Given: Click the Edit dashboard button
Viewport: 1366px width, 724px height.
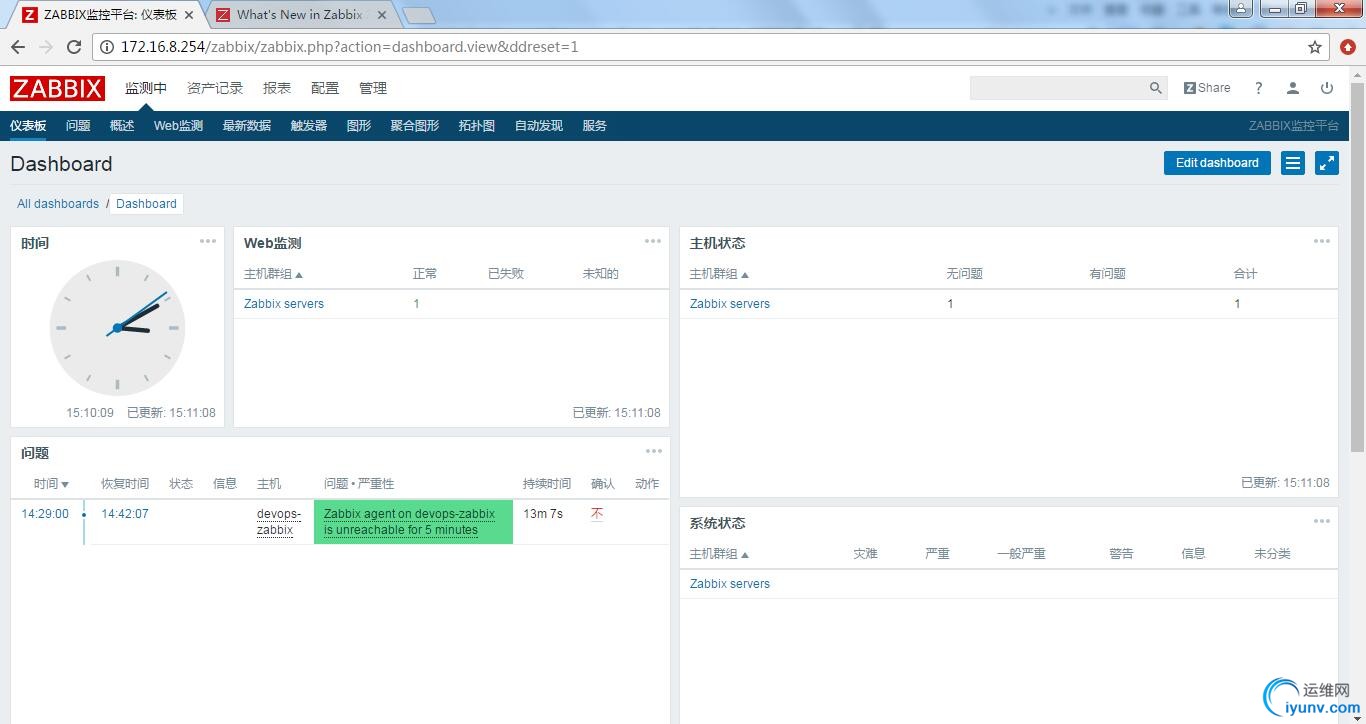Looking at the screenshot, I should pos(1217,163).
